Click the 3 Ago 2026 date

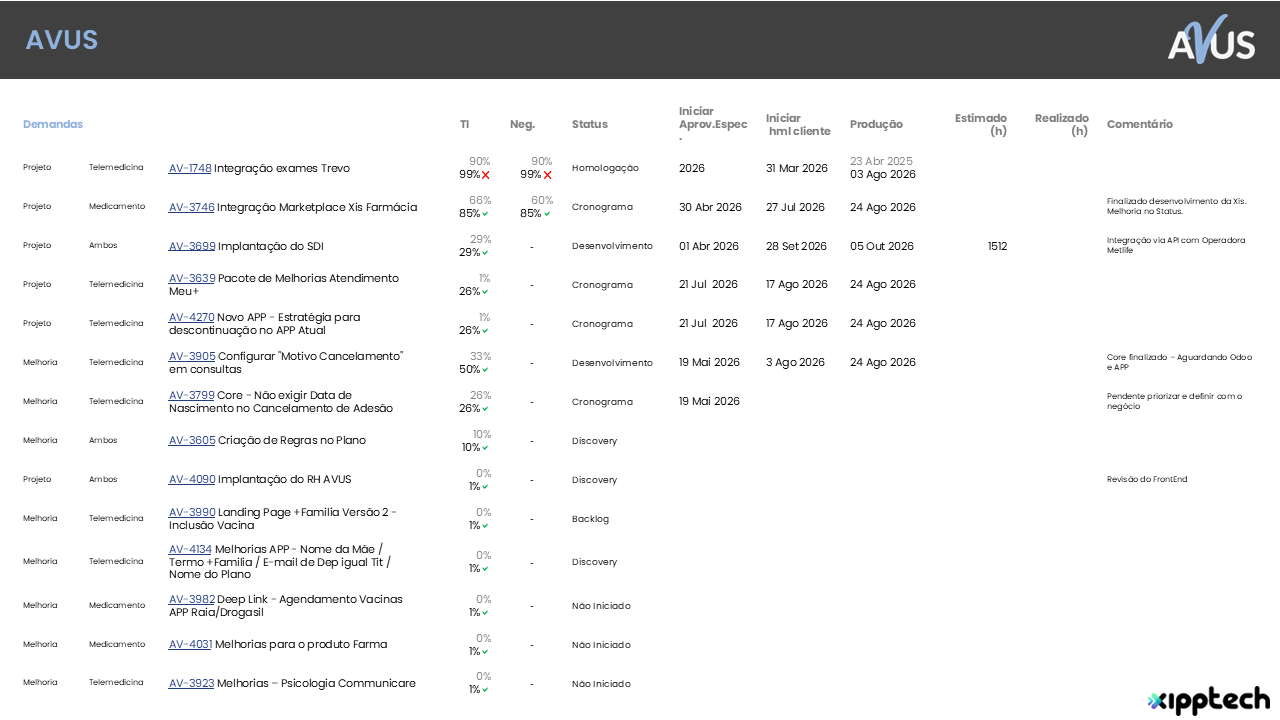pos(796,362)
